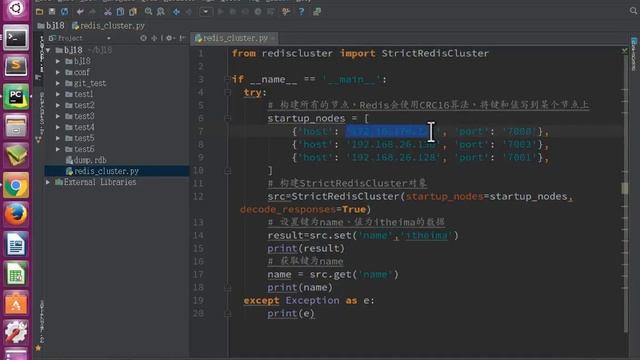Click the Open folder toolbar icon
The image size is (640, 360).
tap(40, 12)
